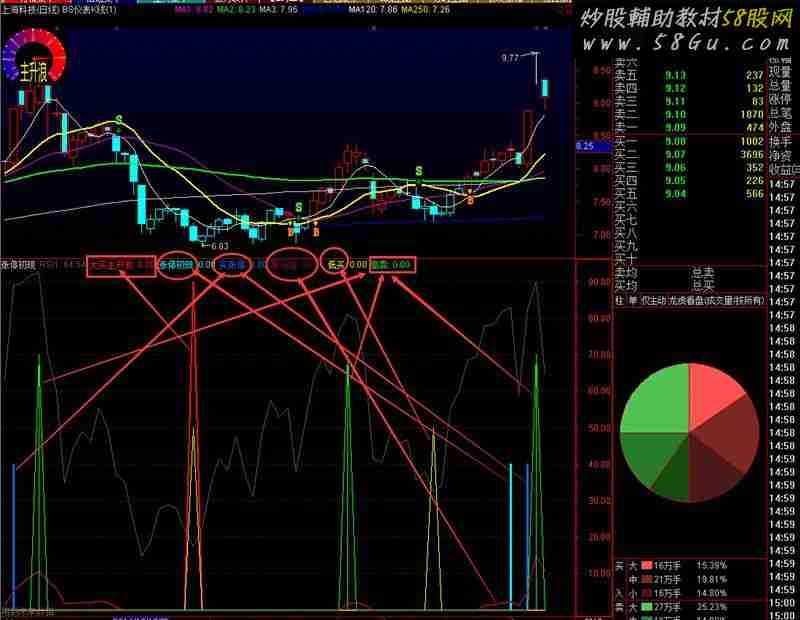
Task: Click the 卖均 row label
Action: (625, 273)
